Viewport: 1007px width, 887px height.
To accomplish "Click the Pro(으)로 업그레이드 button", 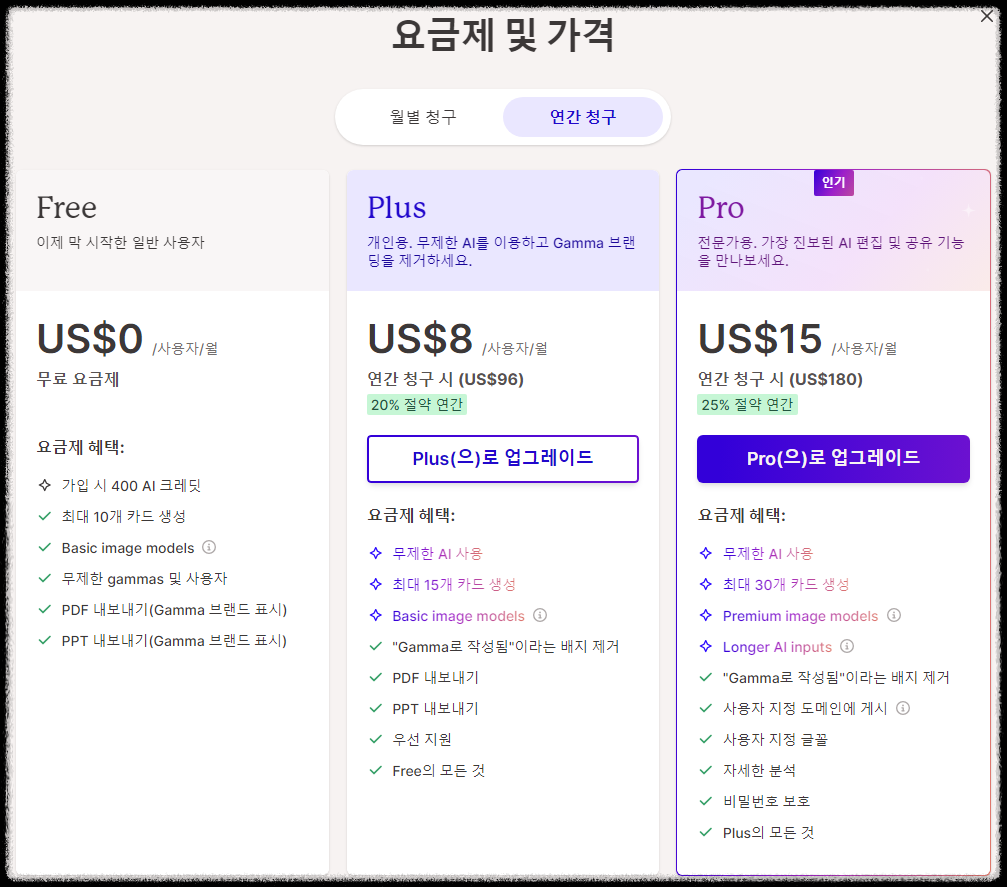I will pyautogui.click(x=833, y=458).
